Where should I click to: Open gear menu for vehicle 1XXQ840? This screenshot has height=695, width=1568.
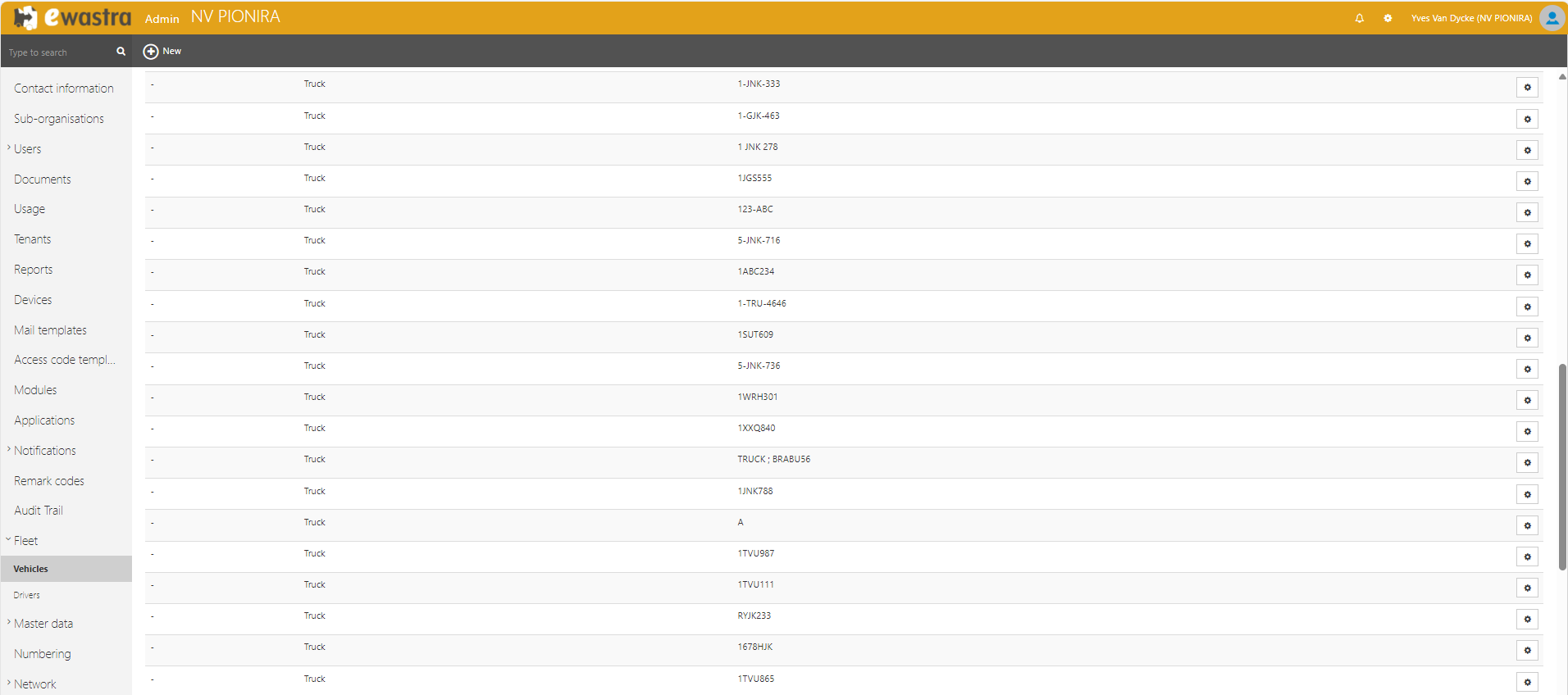click(1527, 431)
